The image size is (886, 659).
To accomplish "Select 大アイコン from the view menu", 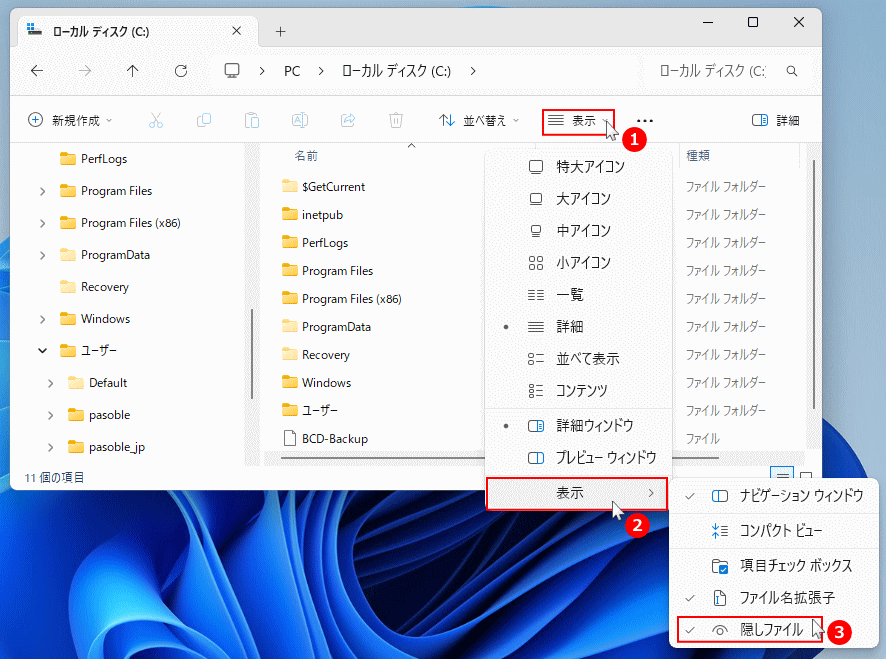I will (x=582, y=199).
